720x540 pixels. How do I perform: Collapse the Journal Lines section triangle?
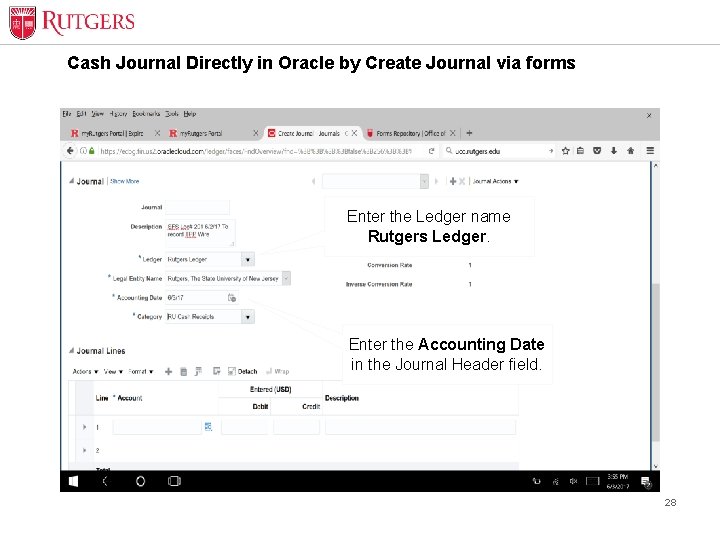[x=72, y=350]
